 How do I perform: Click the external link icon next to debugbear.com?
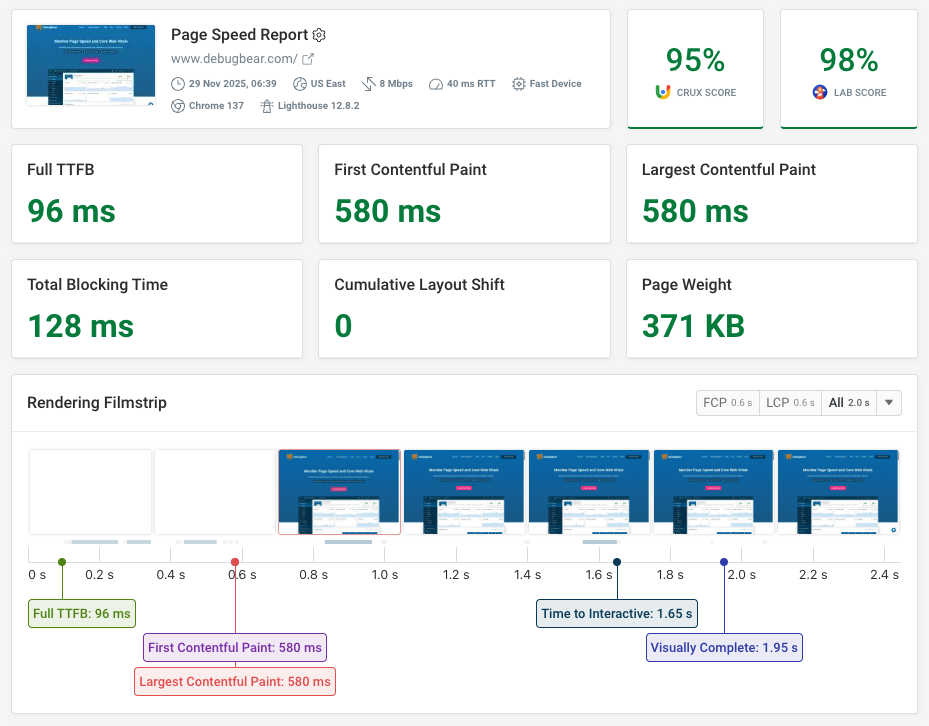(x=307, y=59)
